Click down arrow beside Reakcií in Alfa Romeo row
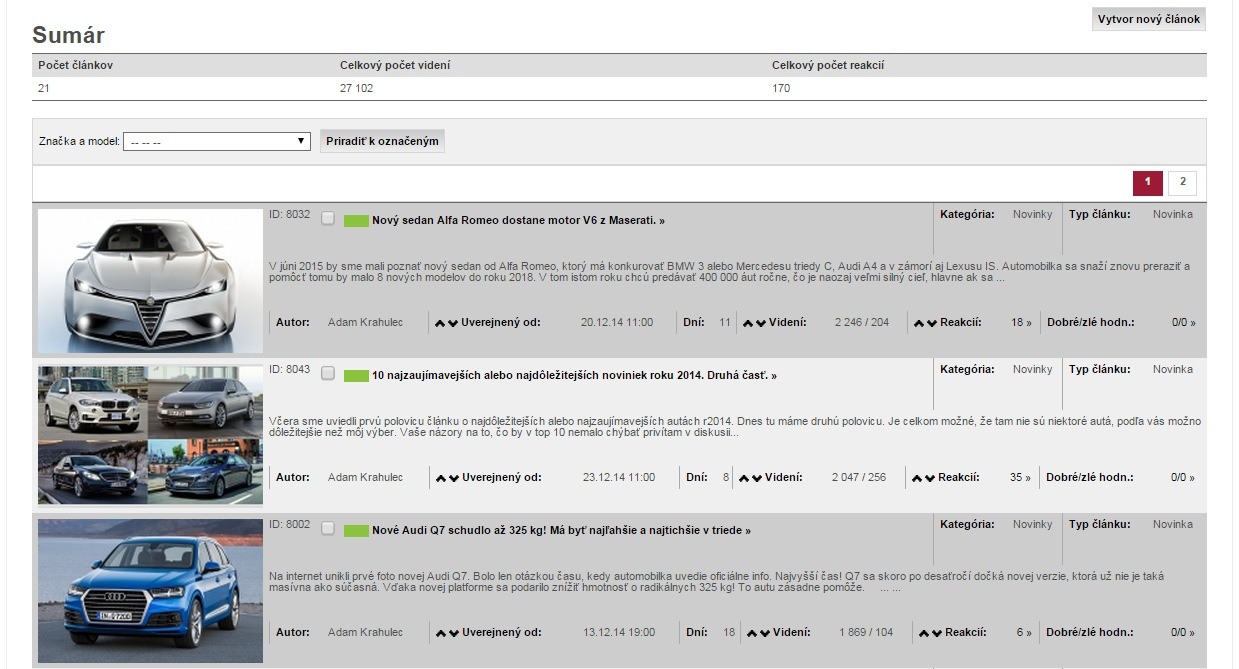This screenshot has height=669, width=1239. click(932, 323)
